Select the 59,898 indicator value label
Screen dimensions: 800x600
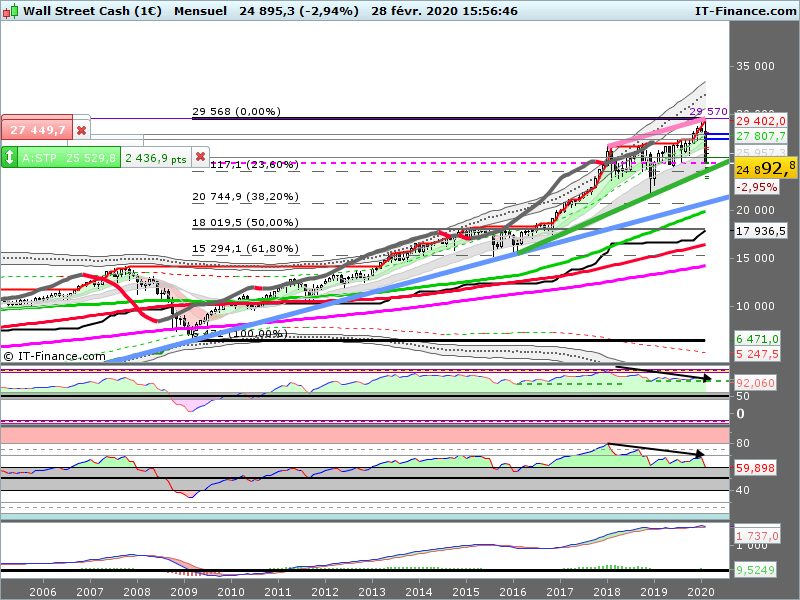(x=757, y=467)
